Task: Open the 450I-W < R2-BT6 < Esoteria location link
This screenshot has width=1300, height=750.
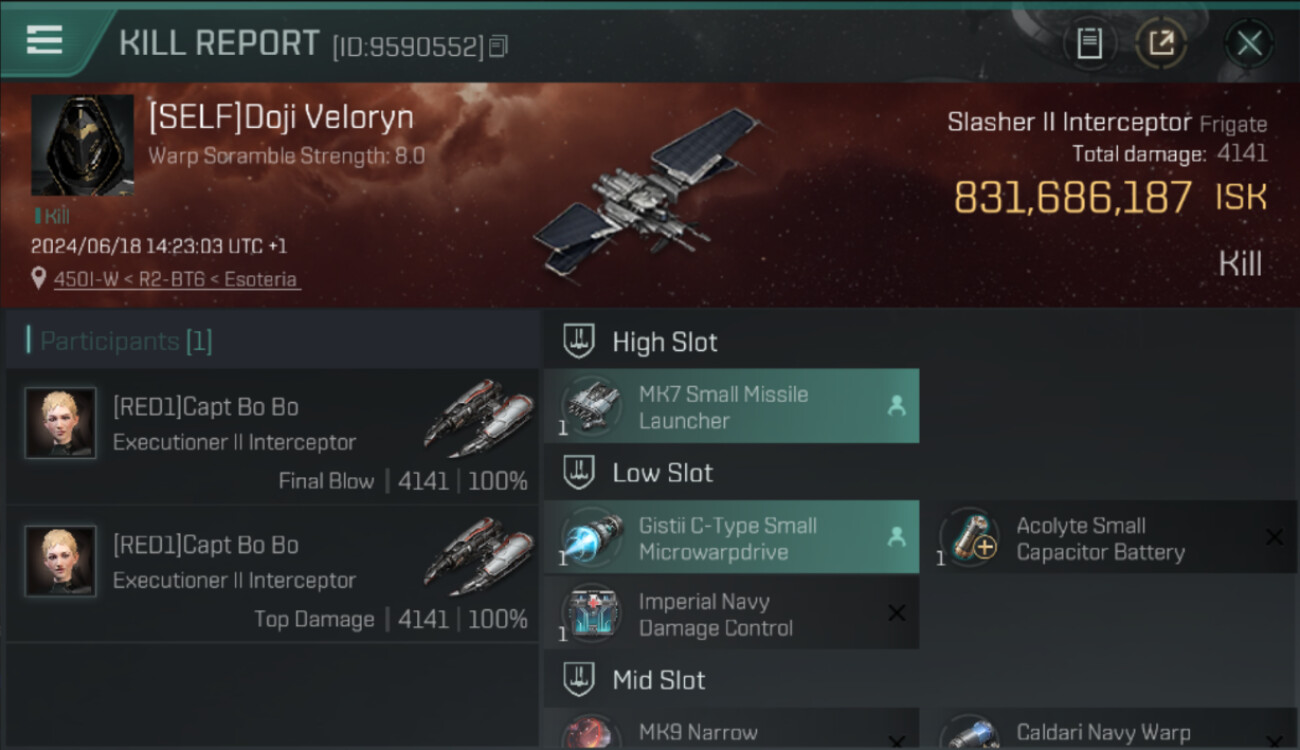Action: coord(175,279)
